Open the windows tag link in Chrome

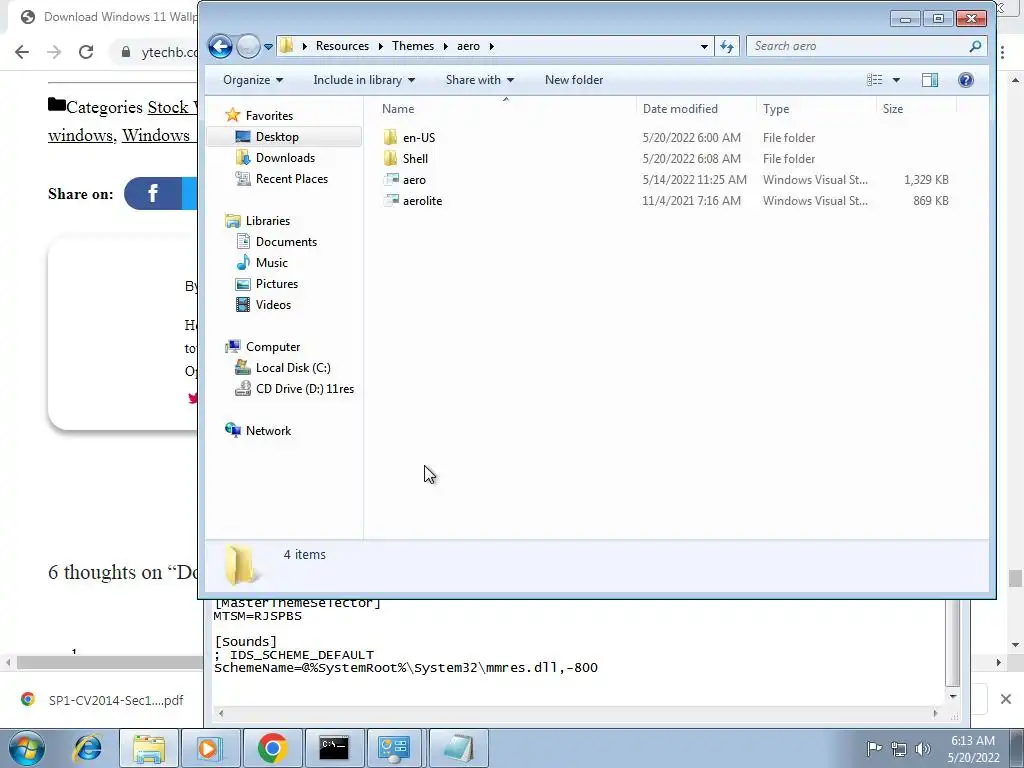coord(80,135)
